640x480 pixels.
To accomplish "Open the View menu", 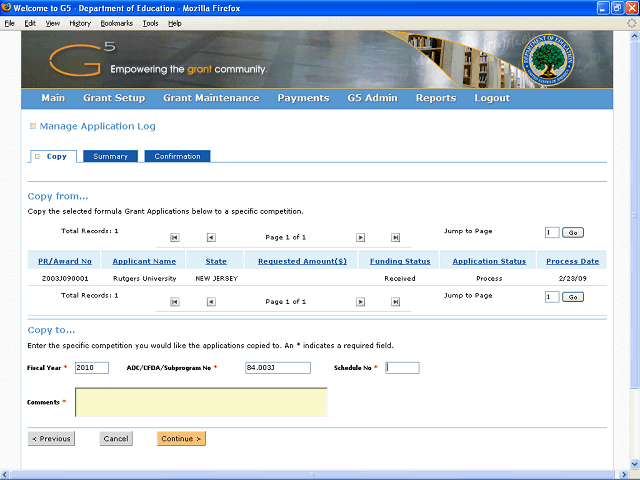I will tap(53, 23).
